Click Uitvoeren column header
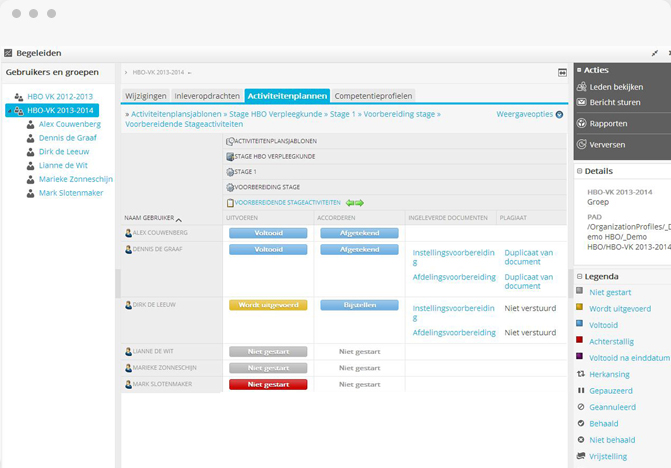Viewport: 671px width, 468px height. click(242, 218)
